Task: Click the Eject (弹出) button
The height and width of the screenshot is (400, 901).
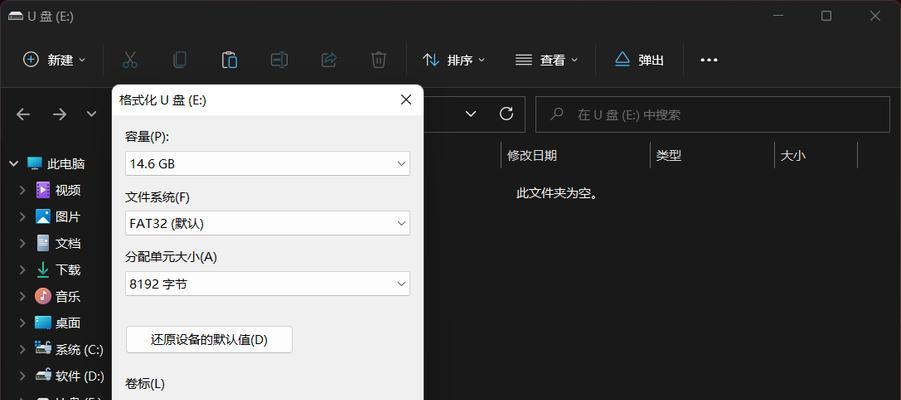Action: coord(639,60)
